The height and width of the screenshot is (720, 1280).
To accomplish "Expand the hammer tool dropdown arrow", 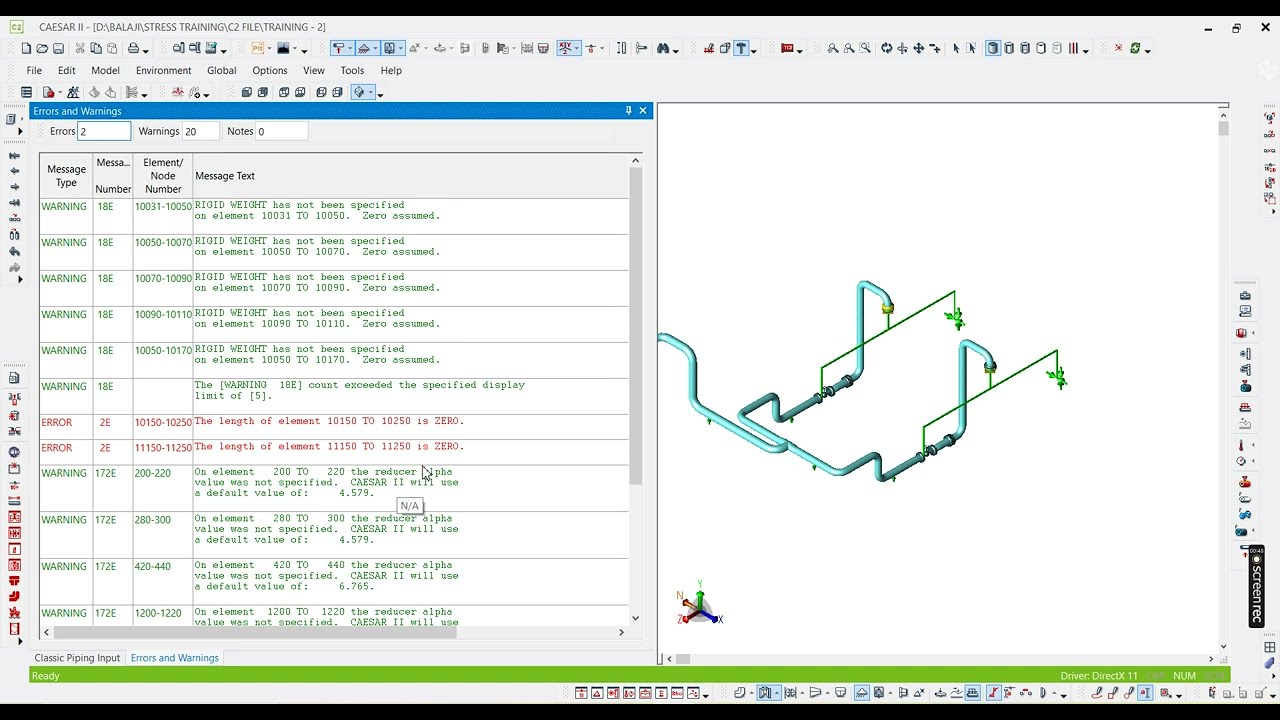I will pyautogui.click(x=753, y=50).
